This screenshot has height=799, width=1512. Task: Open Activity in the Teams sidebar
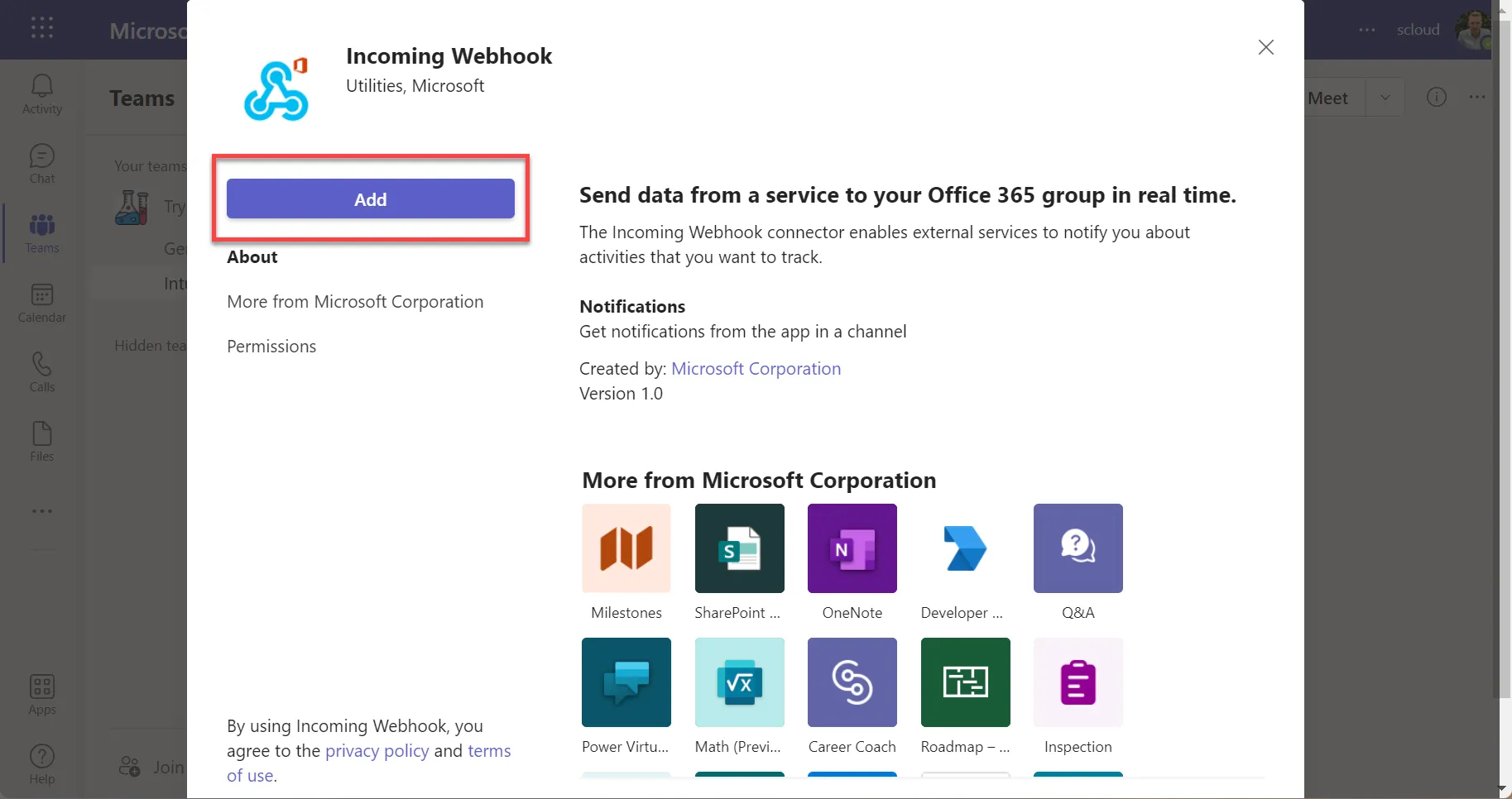pyautogui.click(x=42, y=94)
